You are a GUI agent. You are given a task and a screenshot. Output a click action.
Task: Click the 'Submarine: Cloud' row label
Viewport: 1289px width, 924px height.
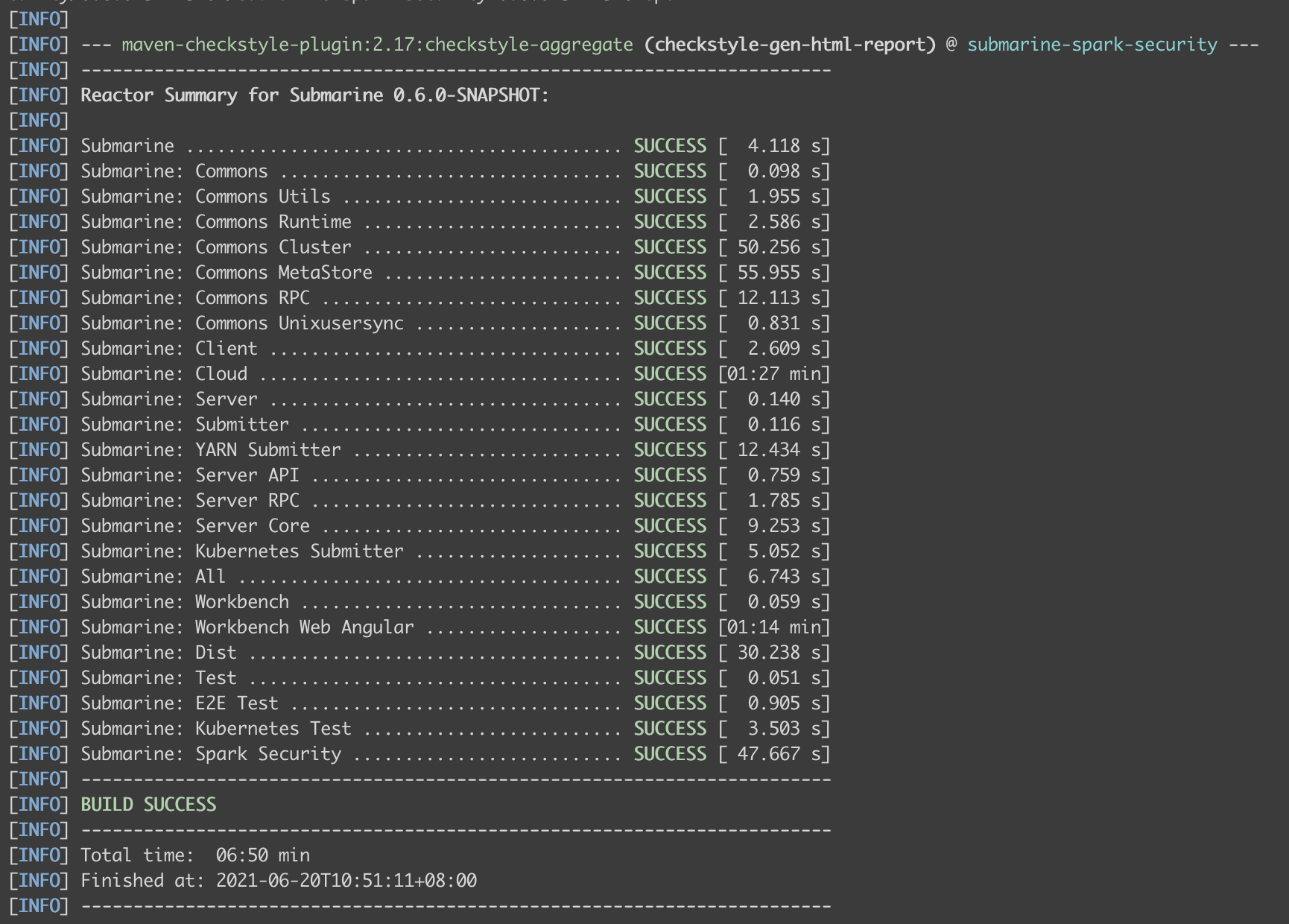(x=164, y=374)
